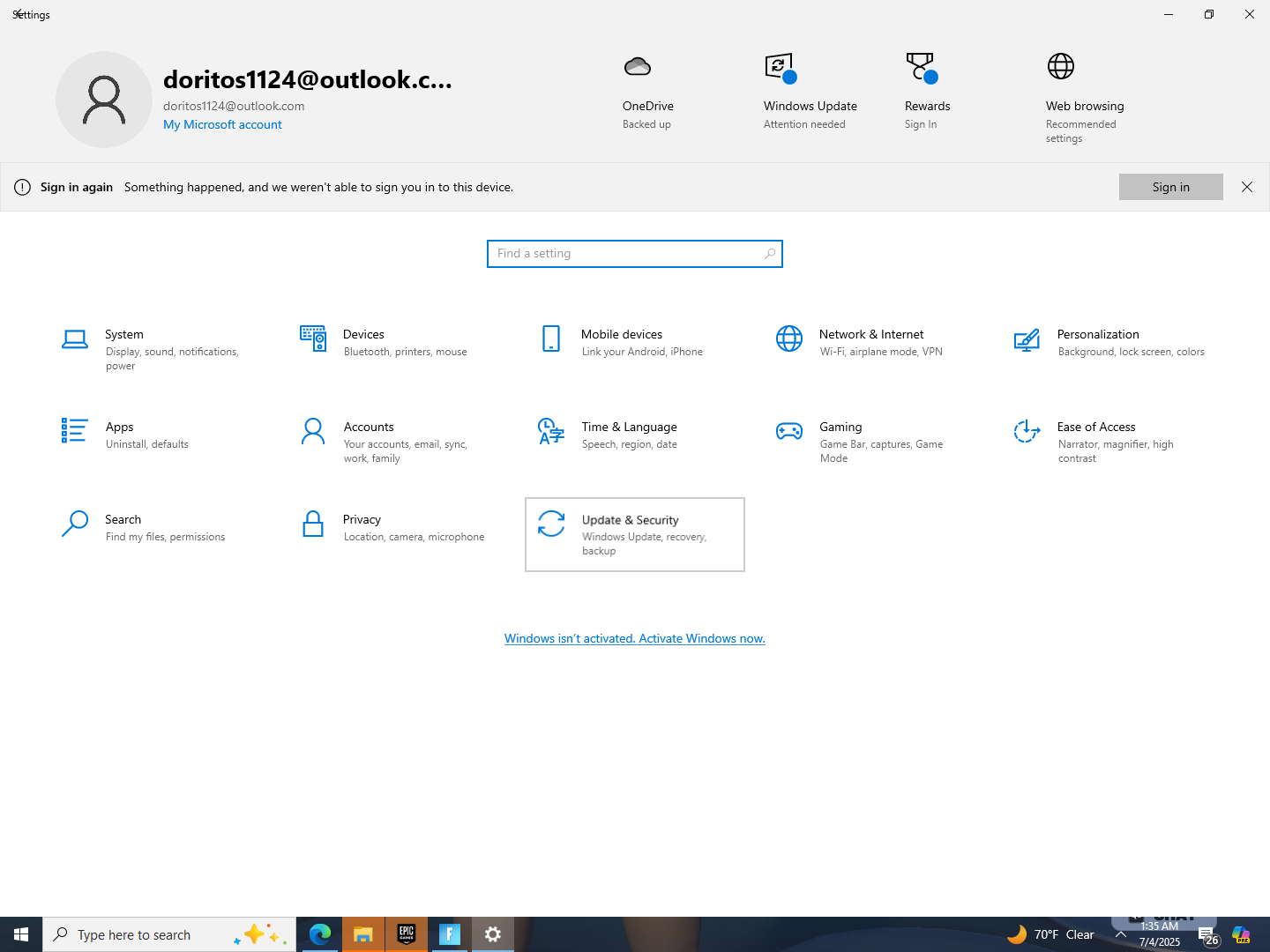
Task: Click the Rewards Sign In text
Action: pos(921,124)
